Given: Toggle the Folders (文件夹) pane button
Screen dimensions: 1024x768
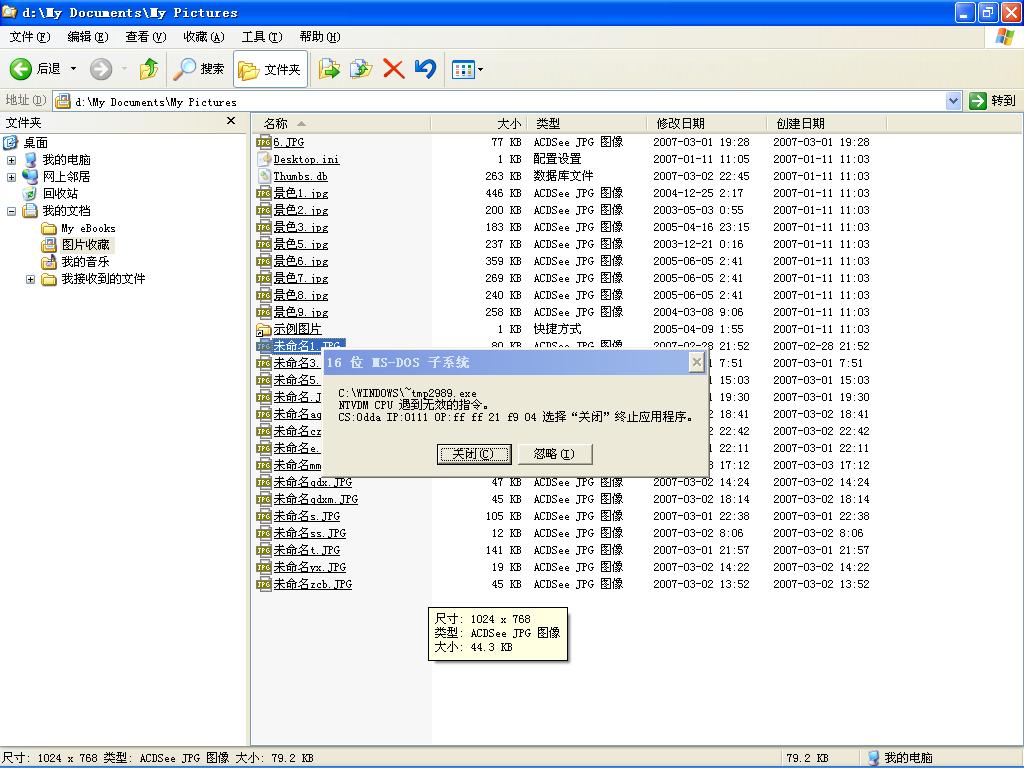Looking at the screenshot, I should click(270, 69).
